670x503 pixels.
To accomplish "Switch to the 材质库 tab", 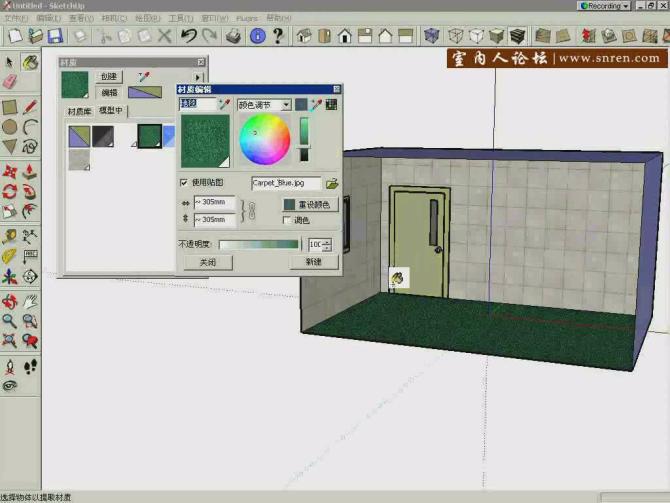I will (x=79, y=111).
